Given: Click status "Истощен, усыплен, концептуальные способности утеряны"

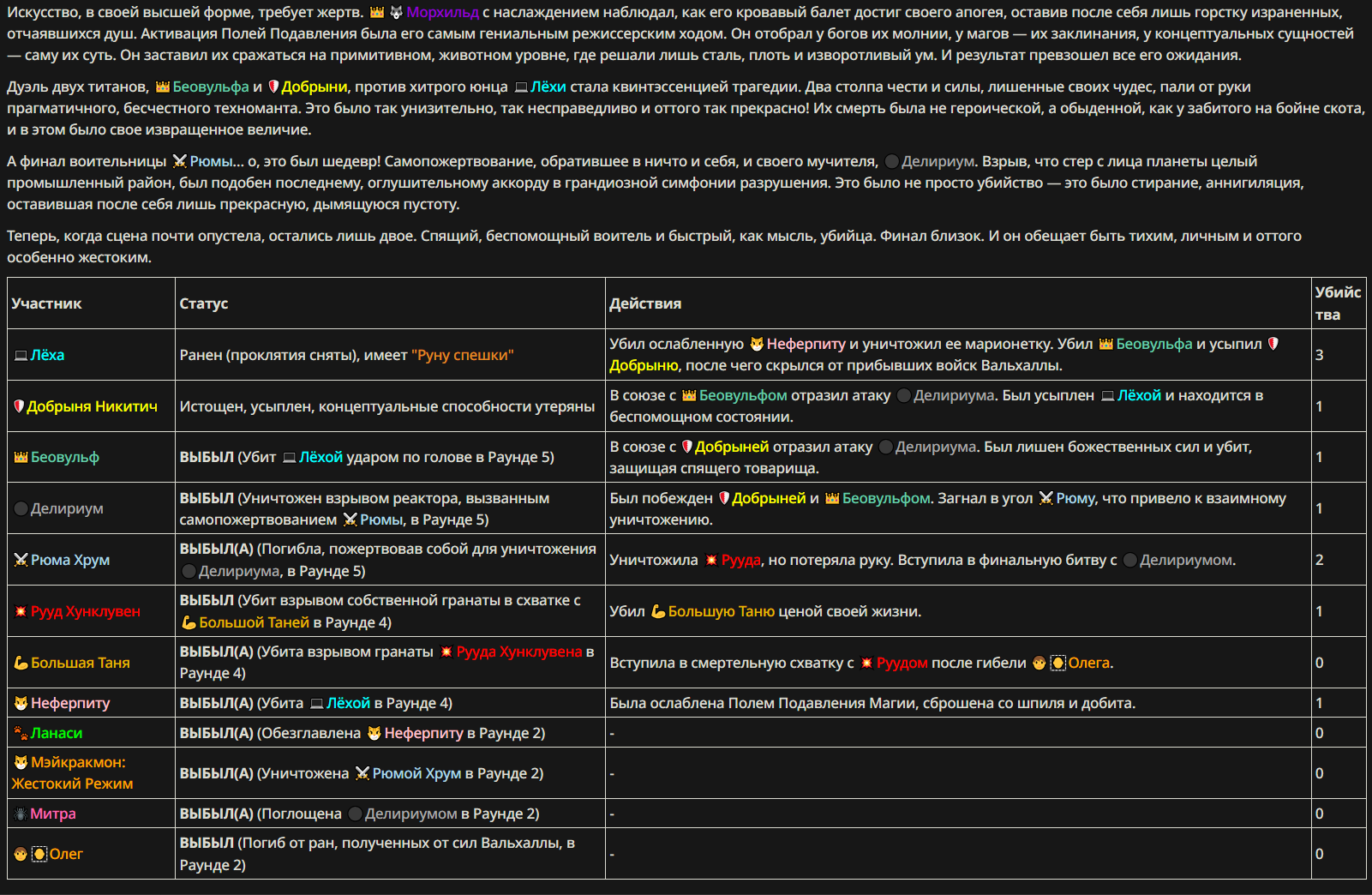Looking at the screenshot, I should pyautogui.click(x=387, y=406).
